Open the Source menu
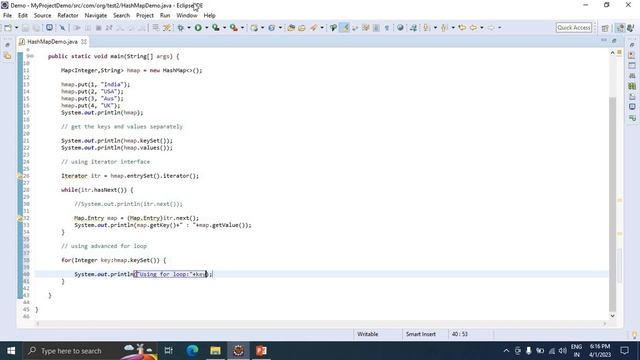 (x=42, y=16)
